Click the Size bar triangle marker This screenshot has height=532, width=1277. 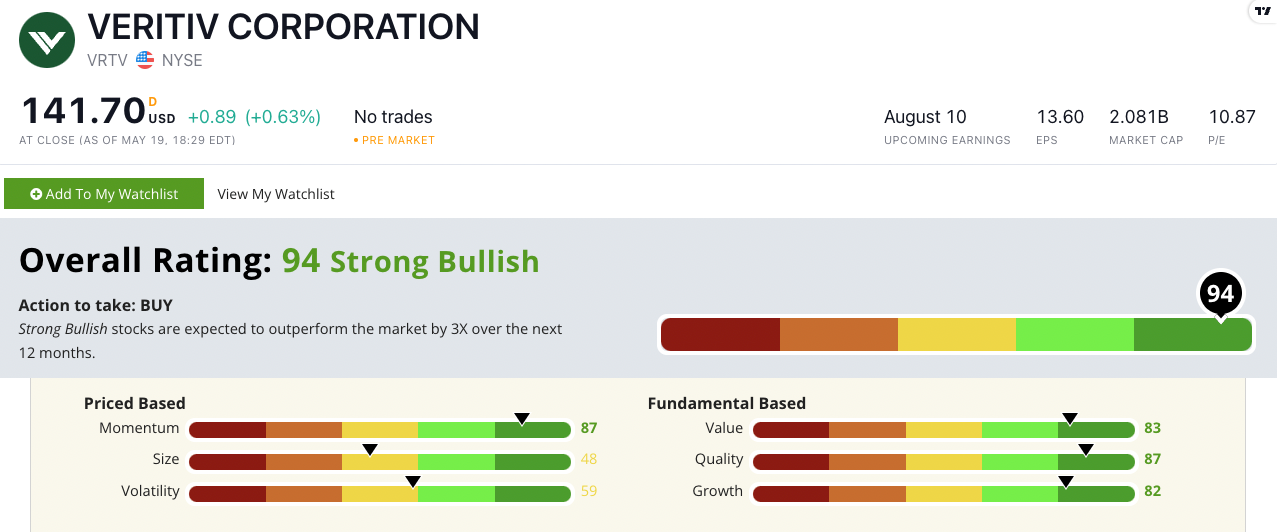pyautogui.click(x=370, y=449)
